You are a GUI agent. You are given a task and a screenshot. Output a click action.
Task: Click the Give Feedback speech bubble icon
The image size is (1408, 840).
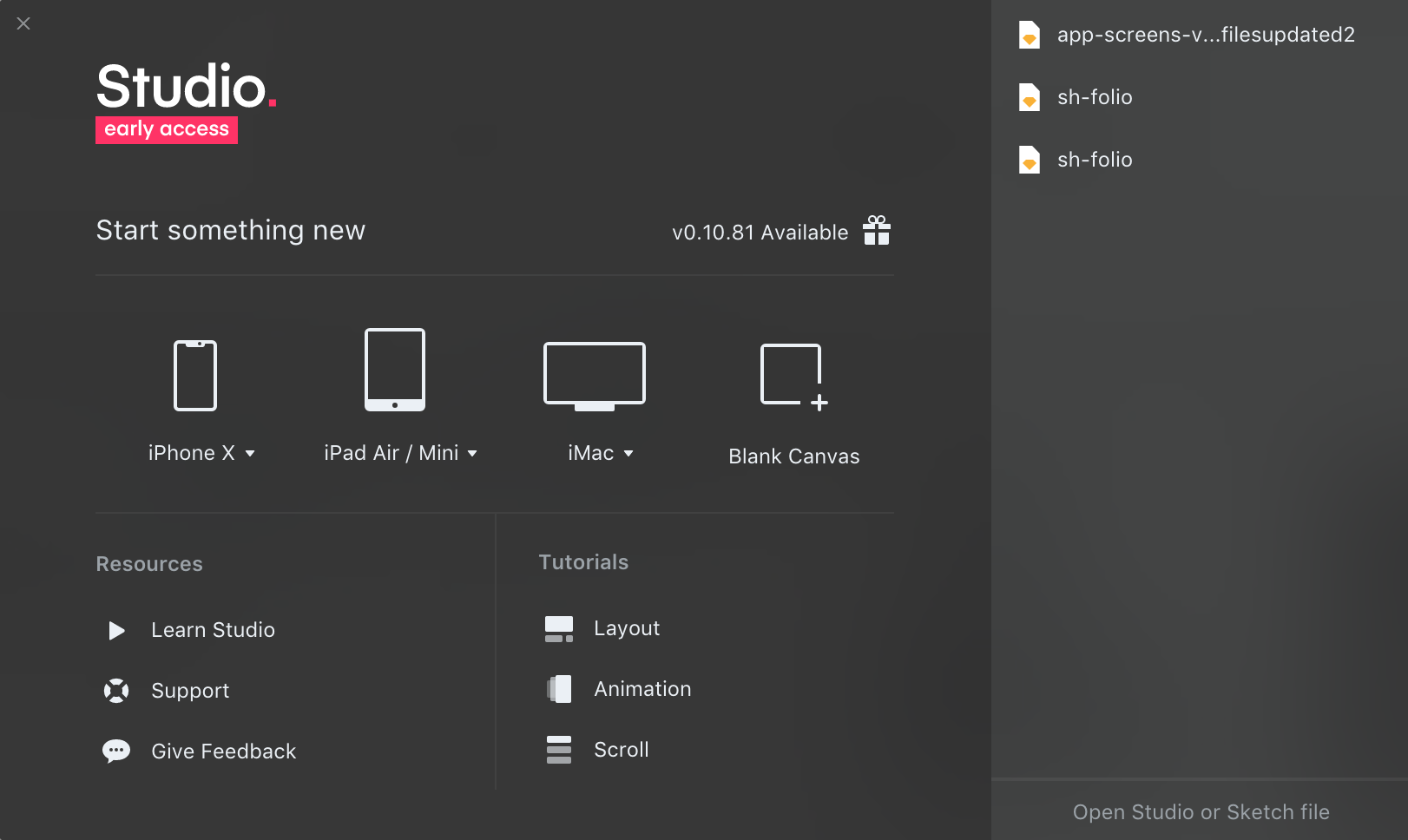click(115, 750)
